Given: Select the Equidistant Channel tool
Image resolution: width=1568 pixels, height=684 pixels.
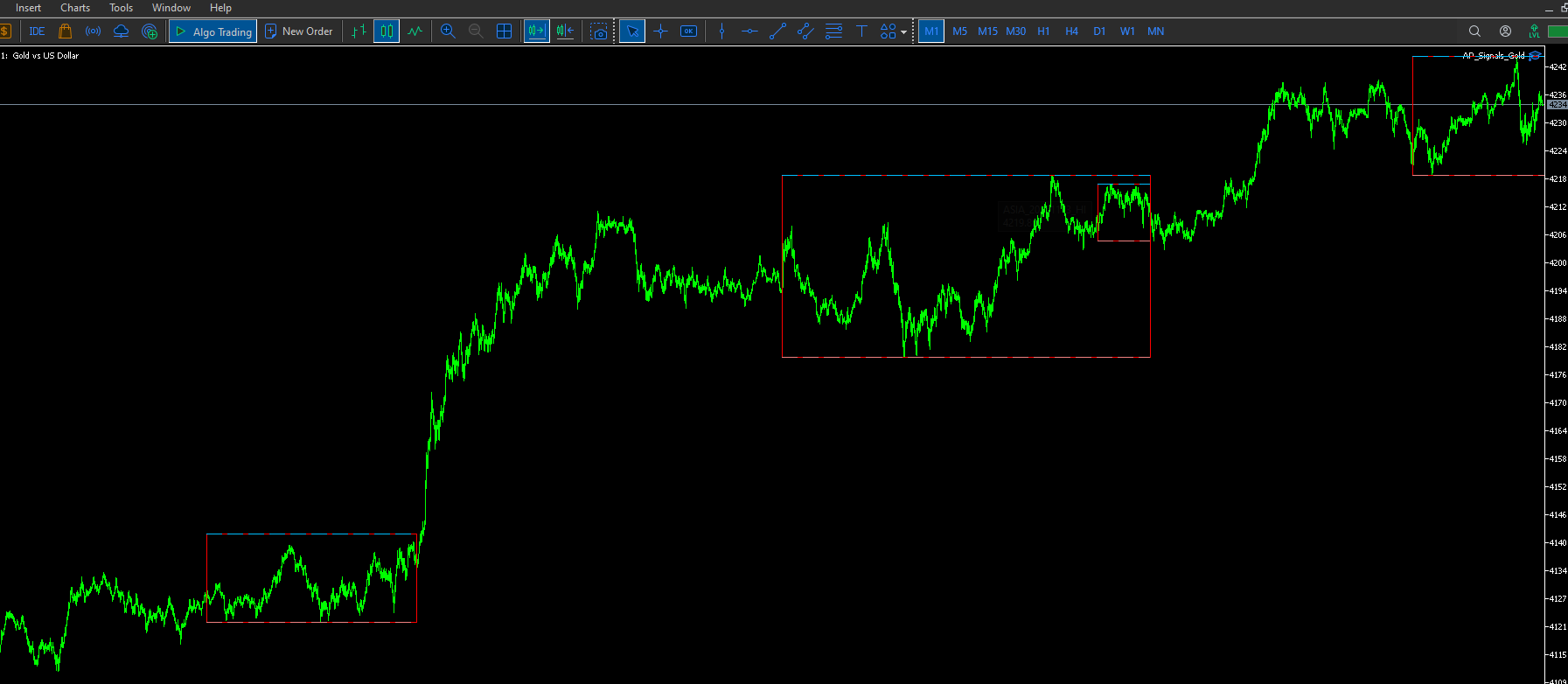Looking at the screenshot, I should pyautogui.click(x=805, y=31).
